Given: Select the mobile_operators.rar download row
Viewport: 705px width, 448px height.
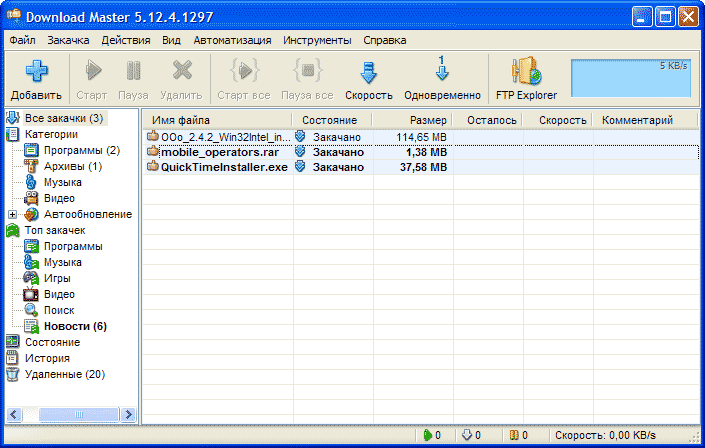Looking at the screenshot, I should (x=218, y=152).
